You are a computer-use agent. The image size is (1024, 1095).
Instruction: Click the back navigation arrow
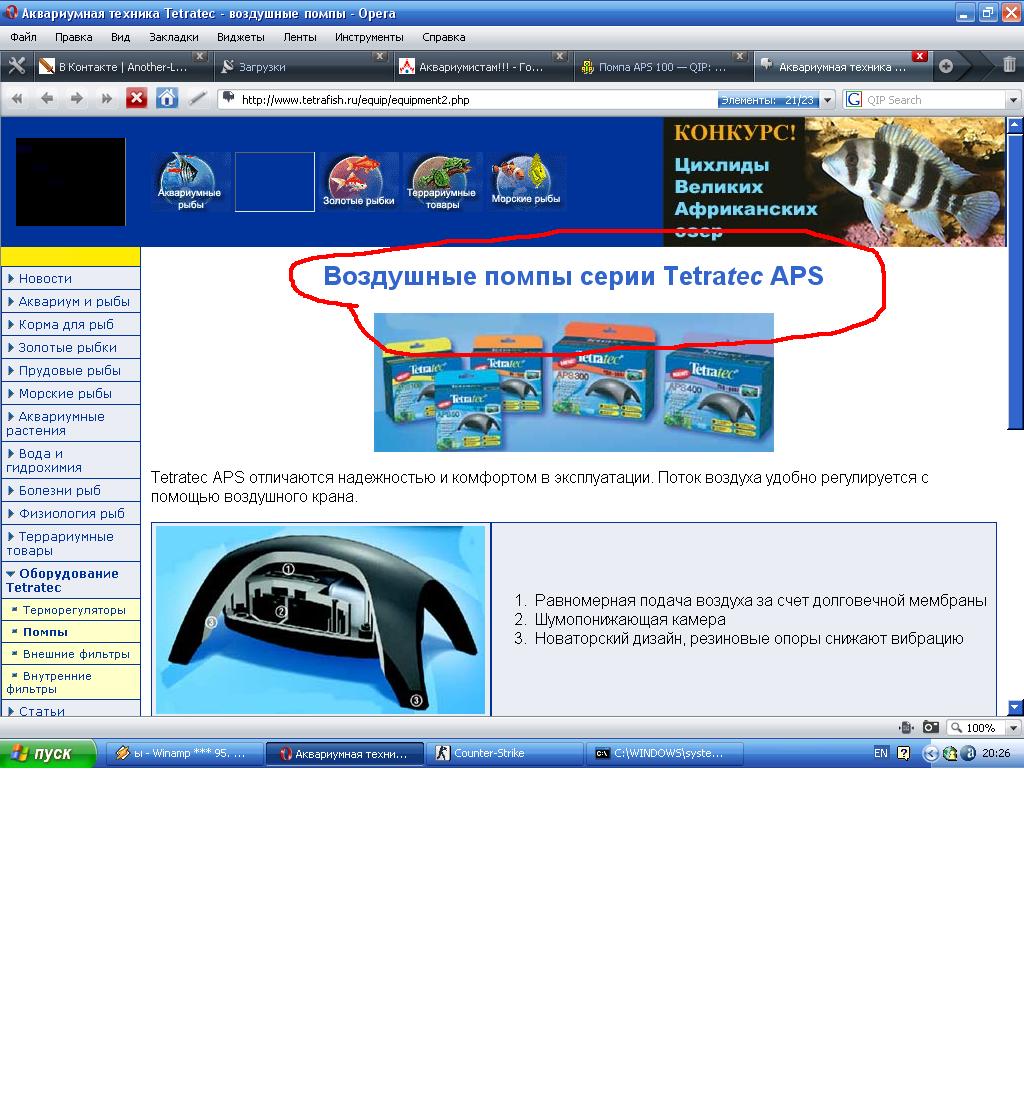[46, 98]
